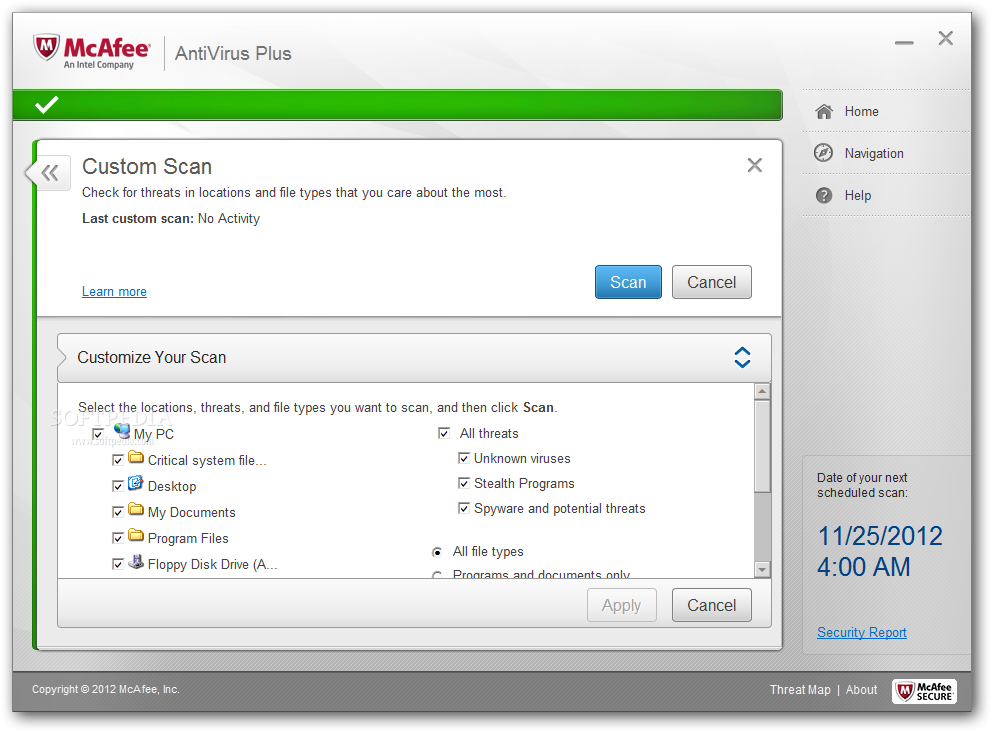Uncheck the Unknown viruses checkbox
The width and height of the screenshot is (992, 732).
(464, 458)
